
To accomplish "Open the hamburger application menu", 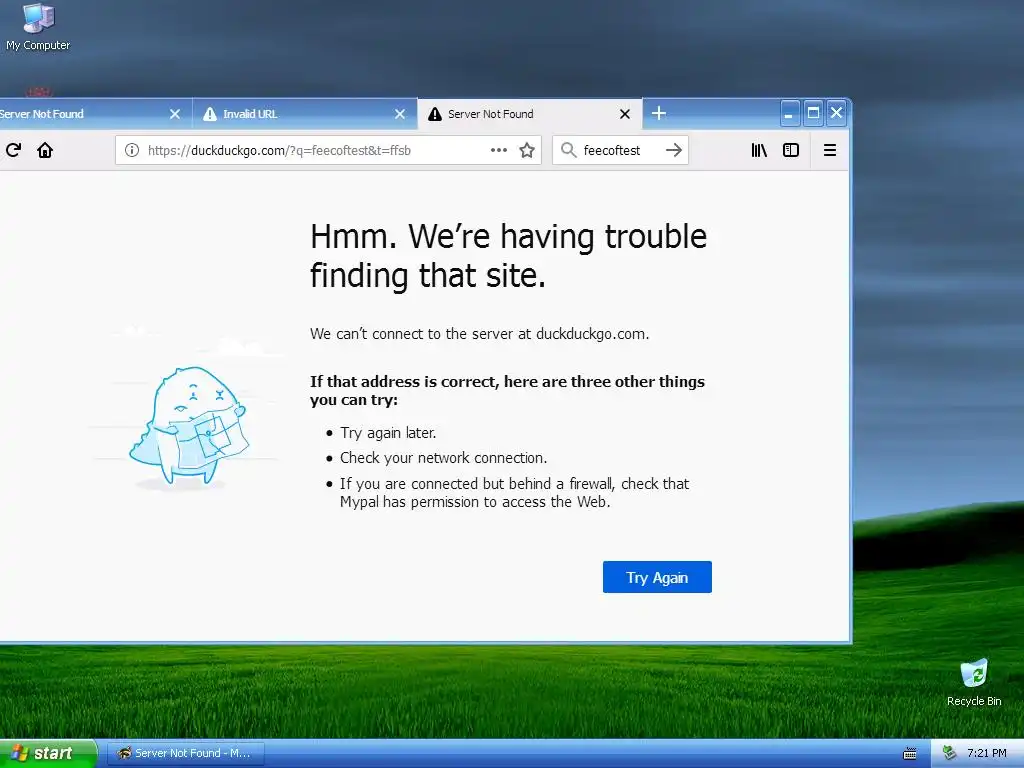I will click(x=830, y=150).
